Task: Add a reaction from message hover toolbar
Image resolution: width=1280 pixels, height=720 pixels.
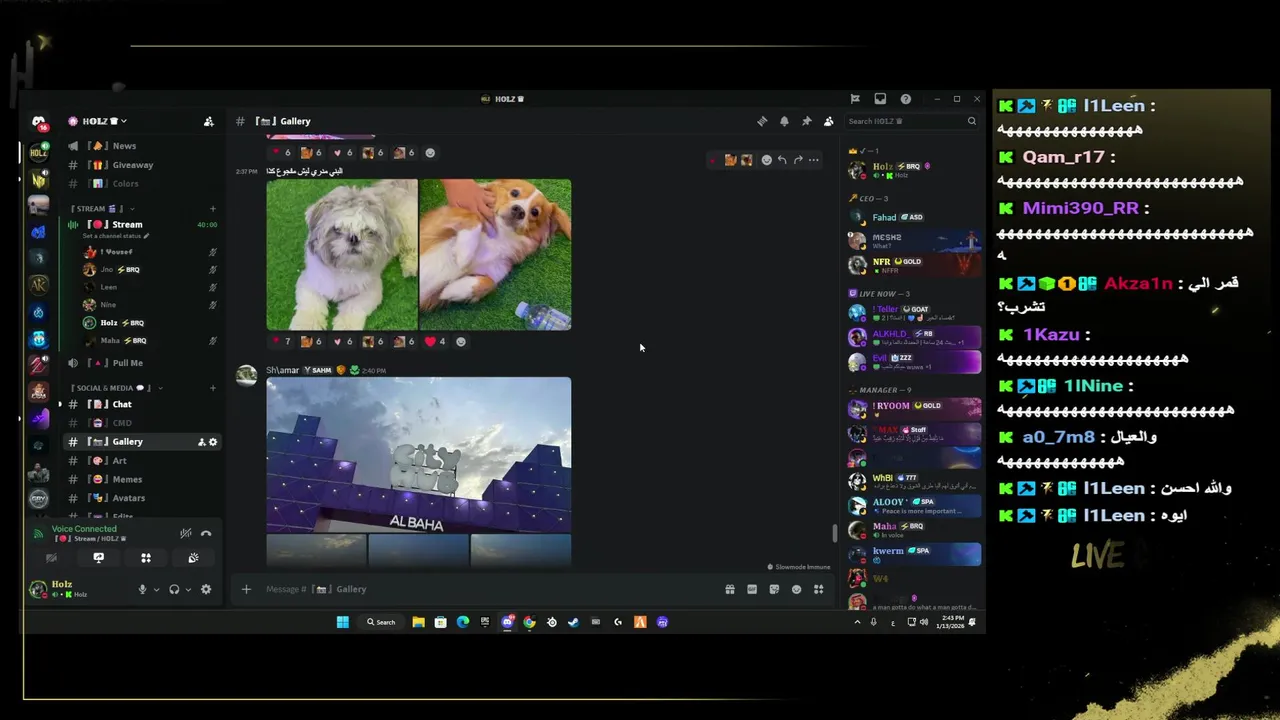Action: [x=766, y=160]
